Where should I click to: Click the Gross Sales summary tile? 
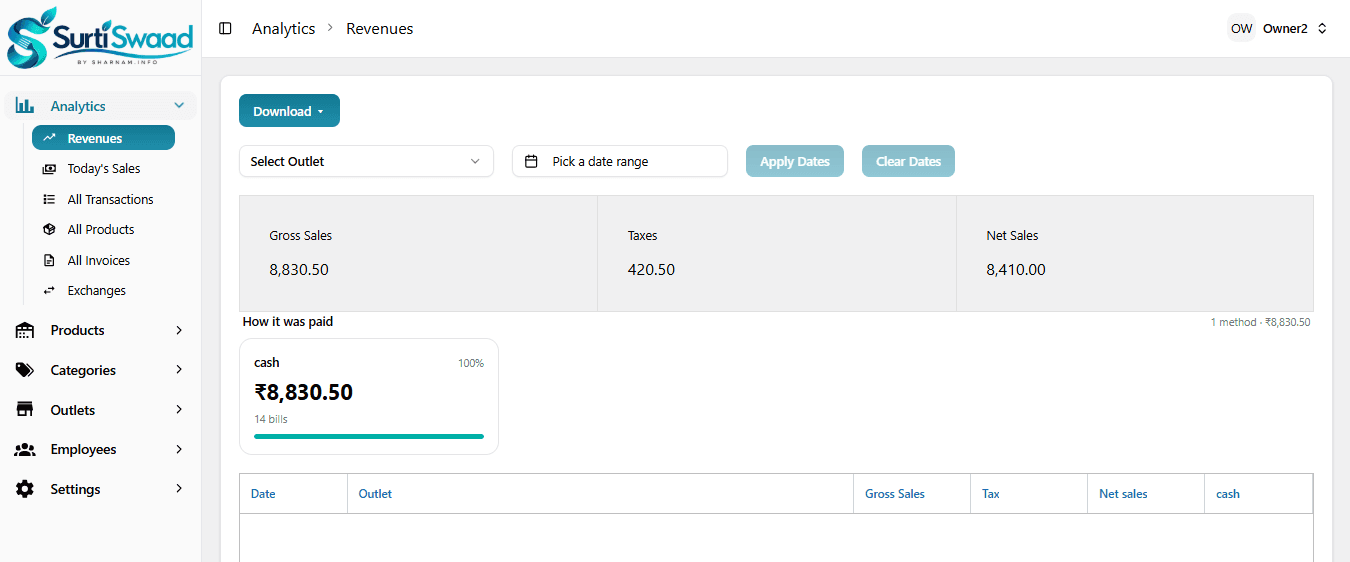point(418,253)
